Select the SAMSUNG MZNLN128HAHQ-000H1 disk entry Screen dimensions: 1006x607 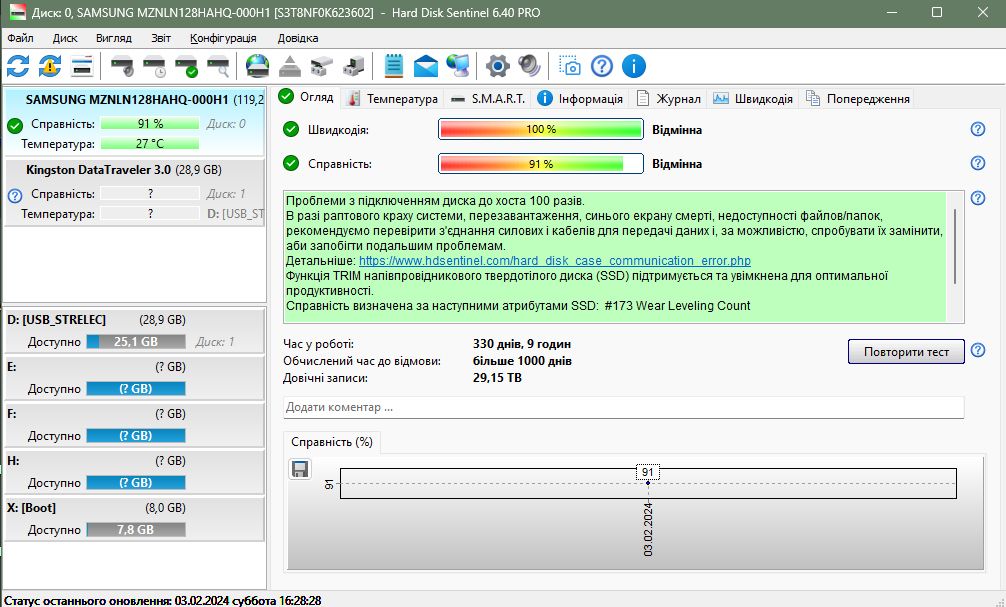[134, 121]
